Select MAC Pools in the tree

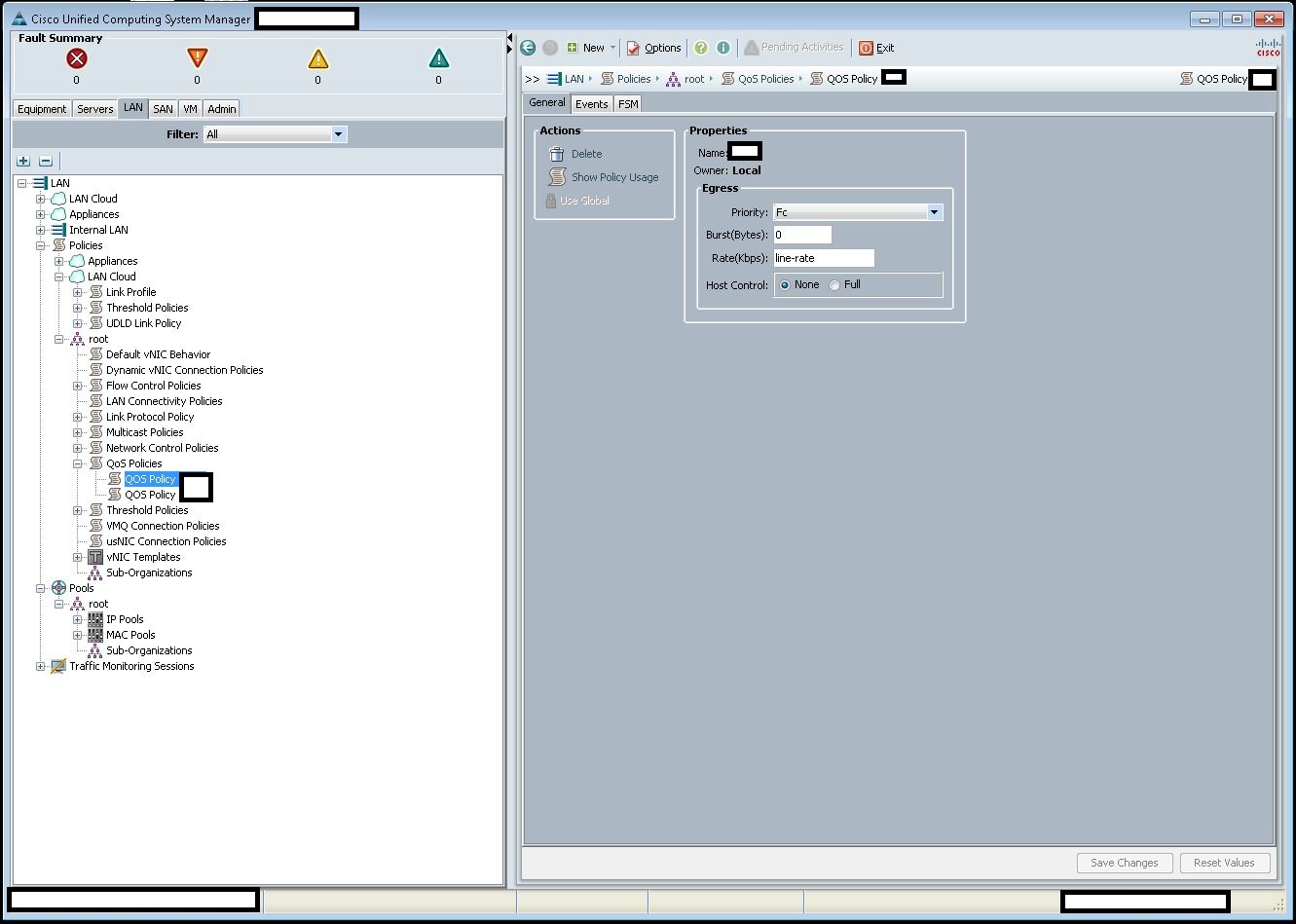tap(130, 635)
